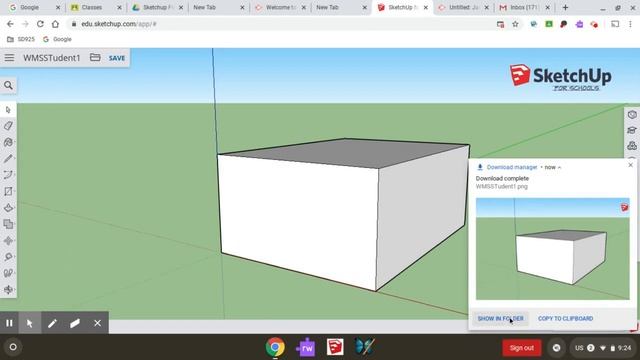640x360 pixels.
Task: Close the first New Tab tab
Action: point(242,7)
